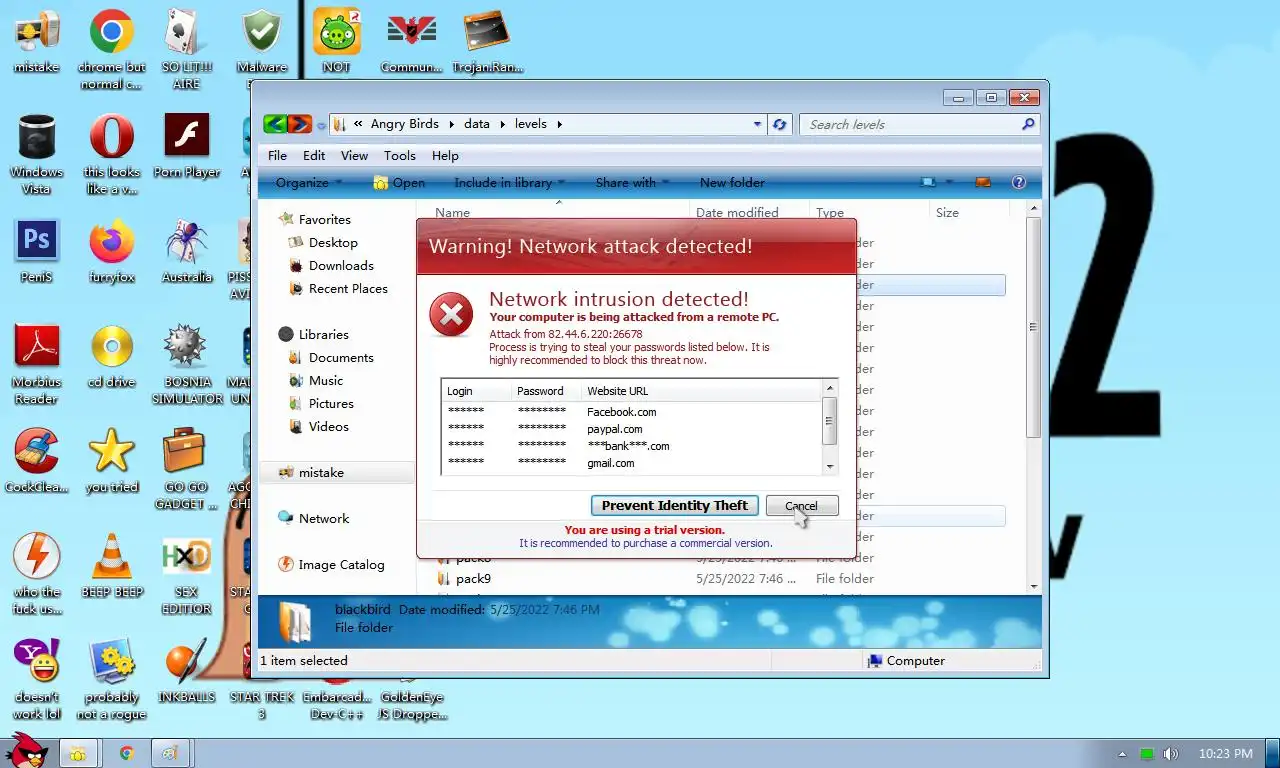
Task: Refresh the levels folder view
Action: pos(780,124)
